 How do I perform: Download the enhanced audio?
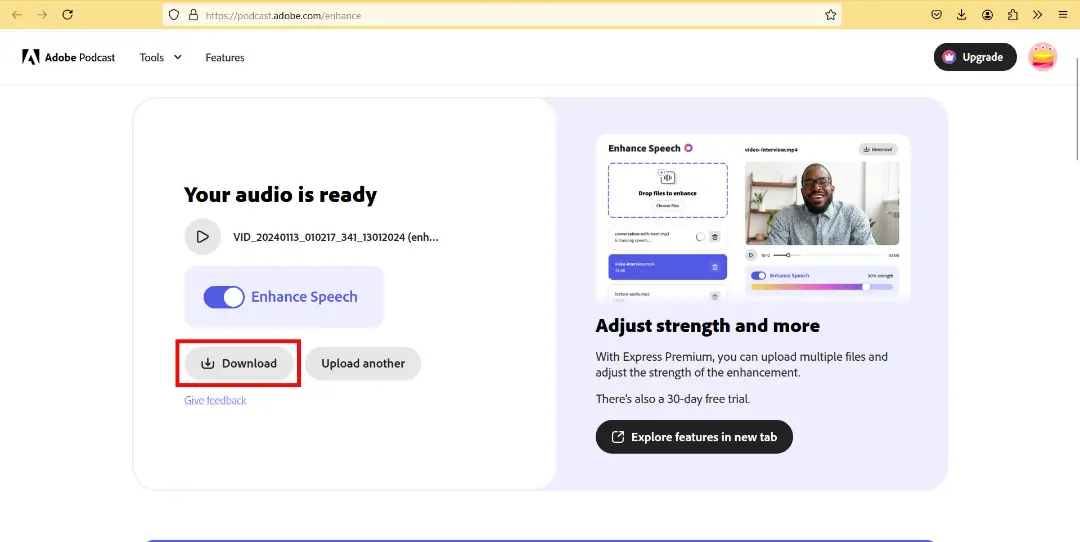pyautogui.click(x=239, y=364)
